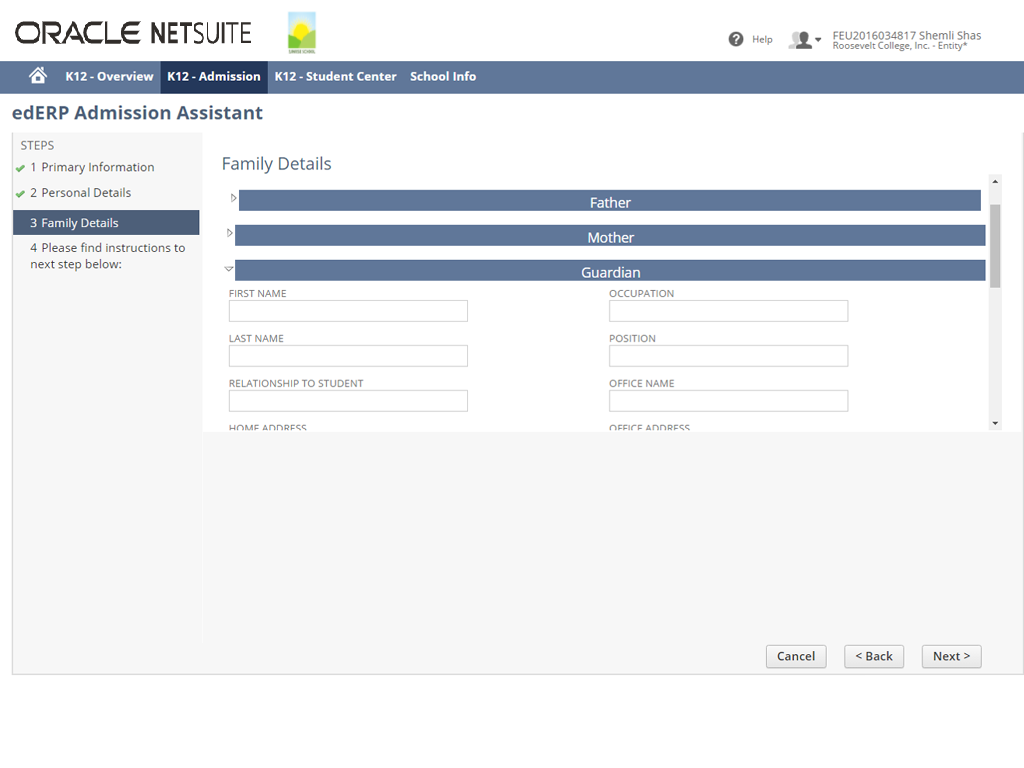Go to the home icon in navigation bar
Viewport: 1024px width, 768px height.
(x=38, y=76)
